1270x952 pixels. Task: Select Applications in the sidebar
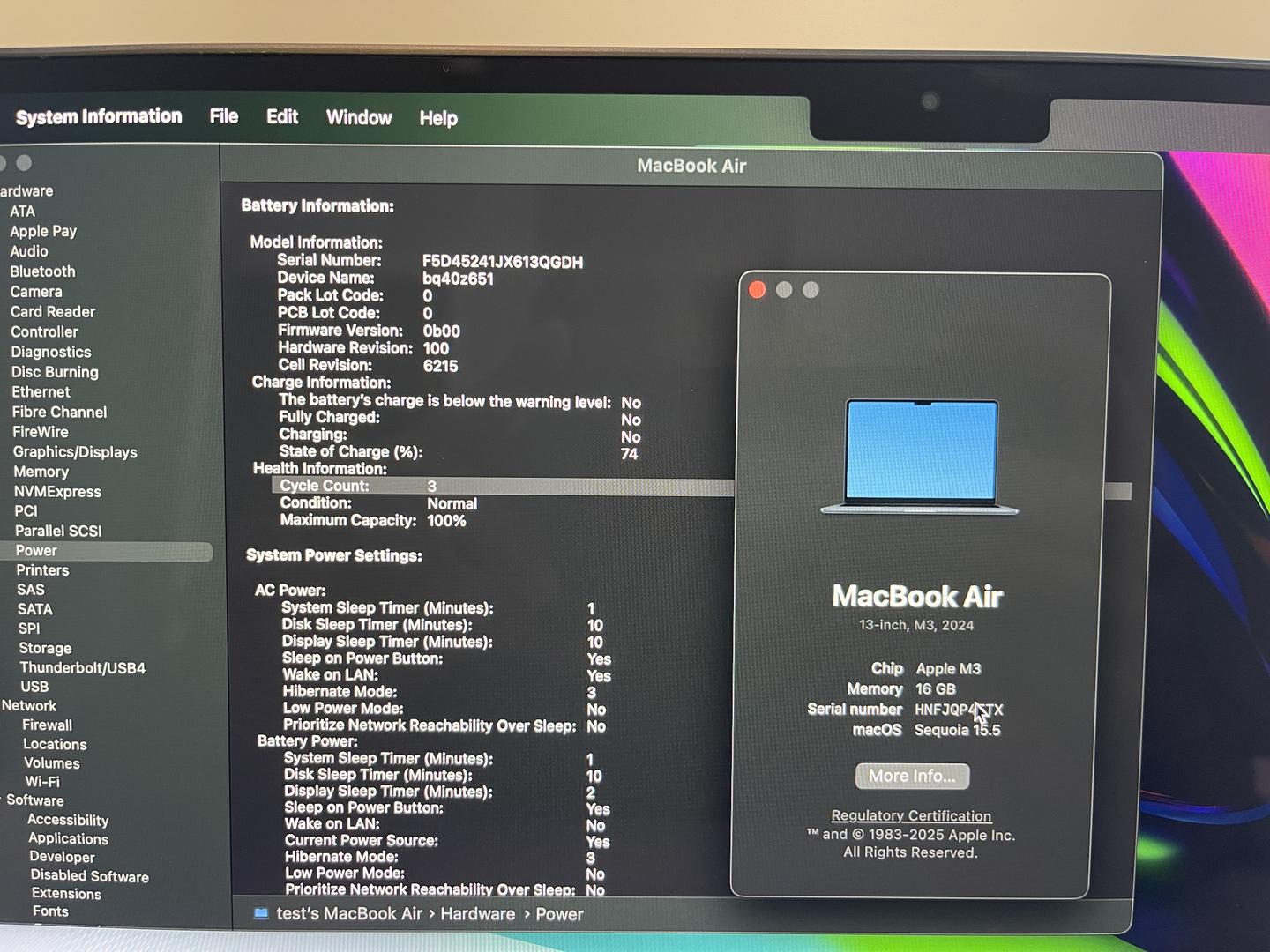[69, 838]
